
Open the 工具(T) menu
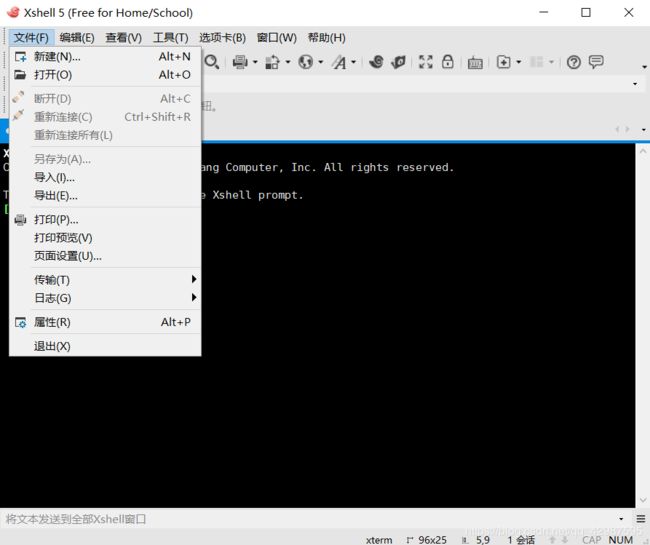click(170, 38)
